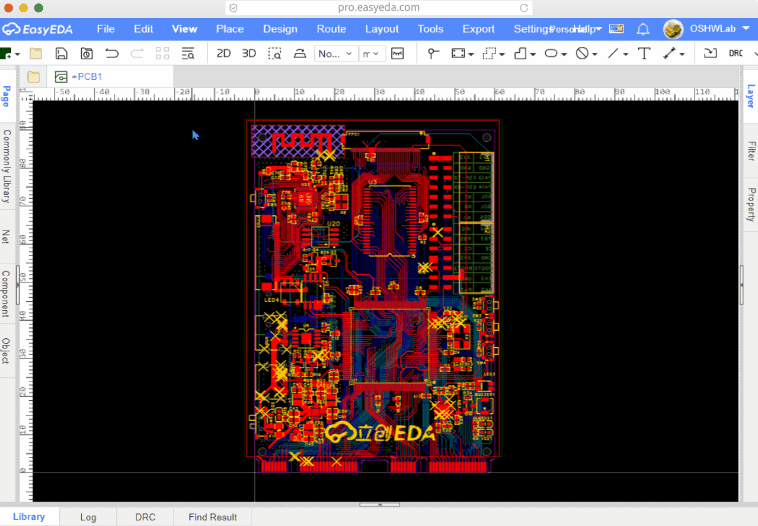Click the Undo arrow icon

(x=112, y=53)
